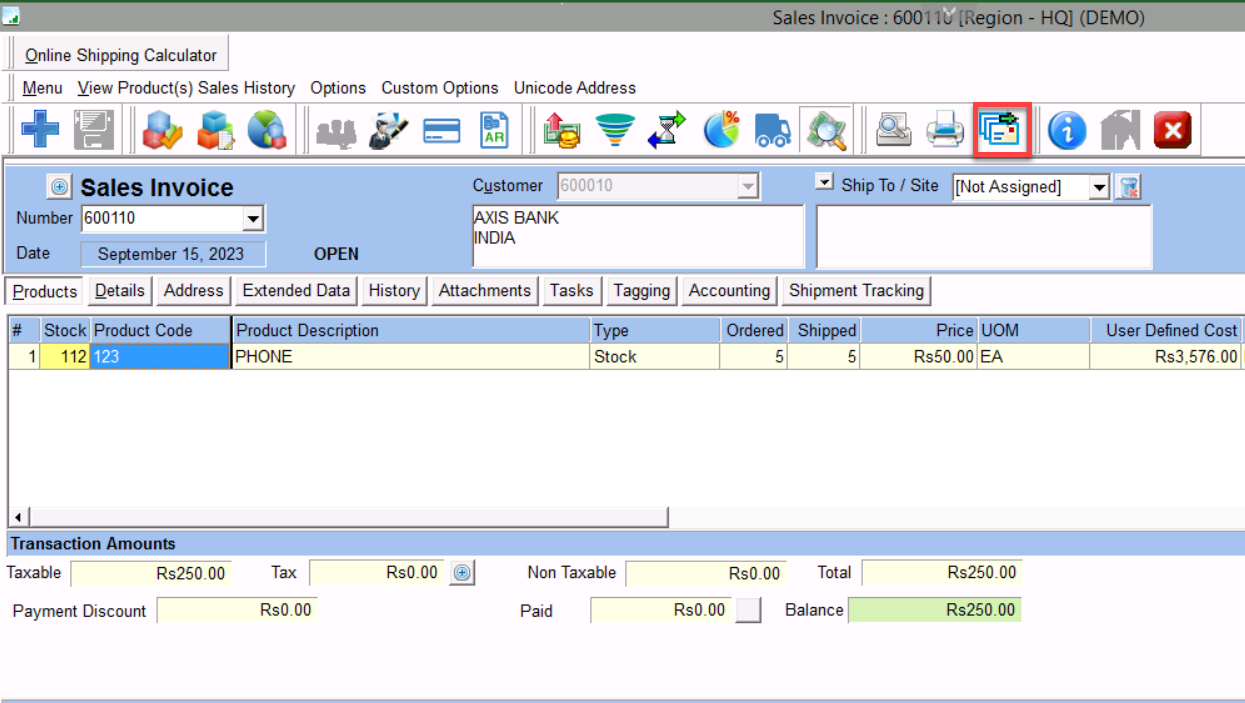This screenshot has height=703, width=1245.
Task: Click the blue plus new invoice icon
Action: tap(40, 130)
